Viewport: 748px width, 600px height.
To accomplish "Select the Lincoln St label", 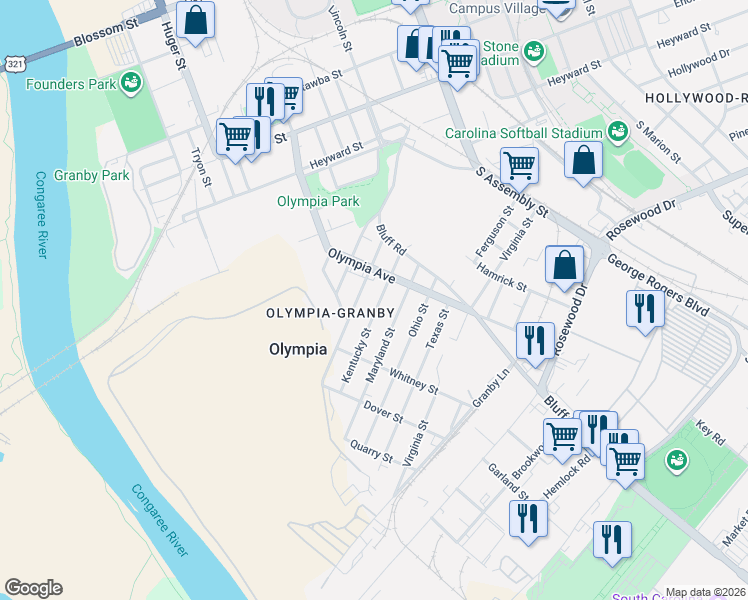I will point(340,28).
